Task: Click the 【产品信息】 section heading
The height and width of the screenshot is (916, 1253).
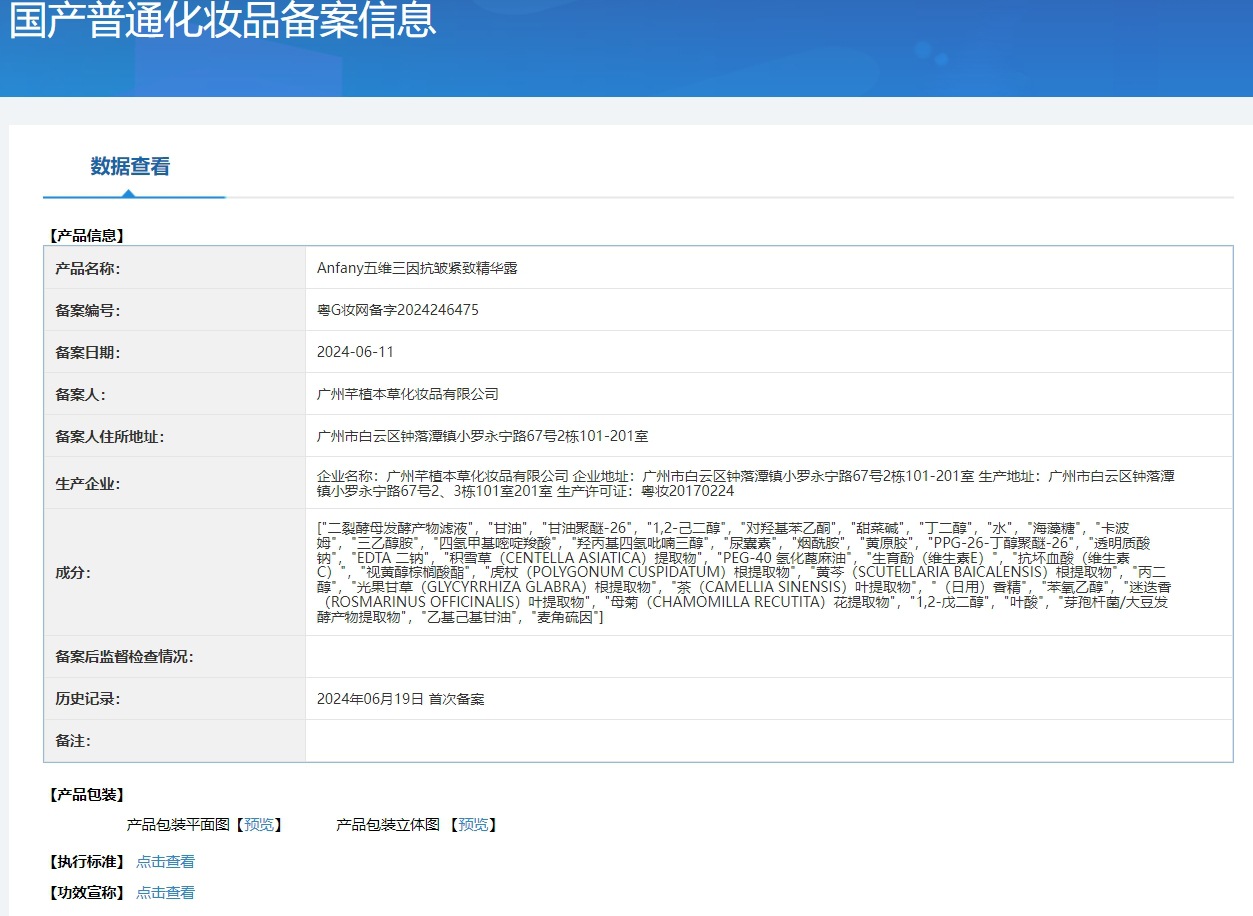Action: pyautogui.click(x=86, y=236)
